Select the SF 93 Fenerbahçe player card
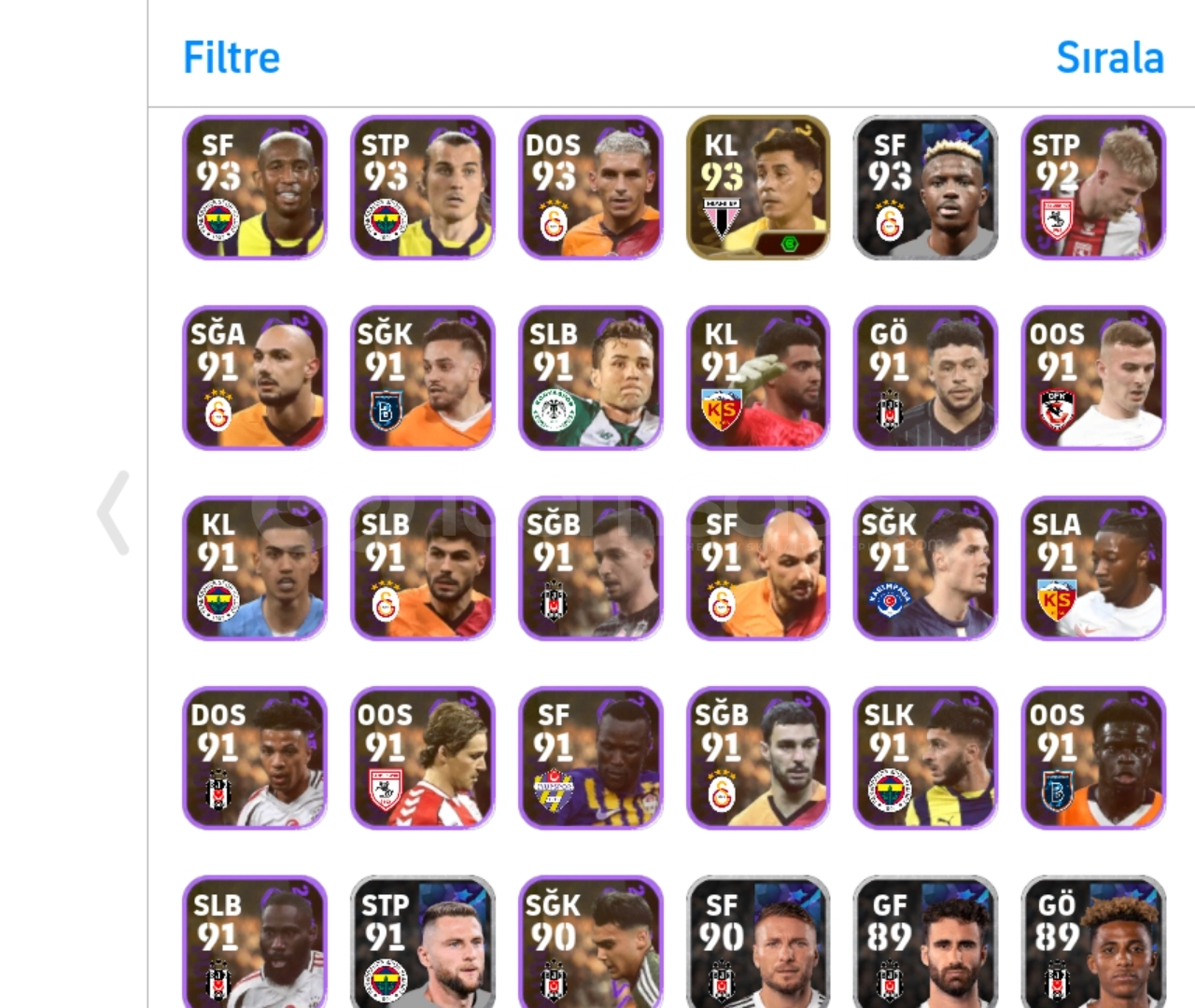Screen dimensions: 1195x1008 [x=255, y=188]
